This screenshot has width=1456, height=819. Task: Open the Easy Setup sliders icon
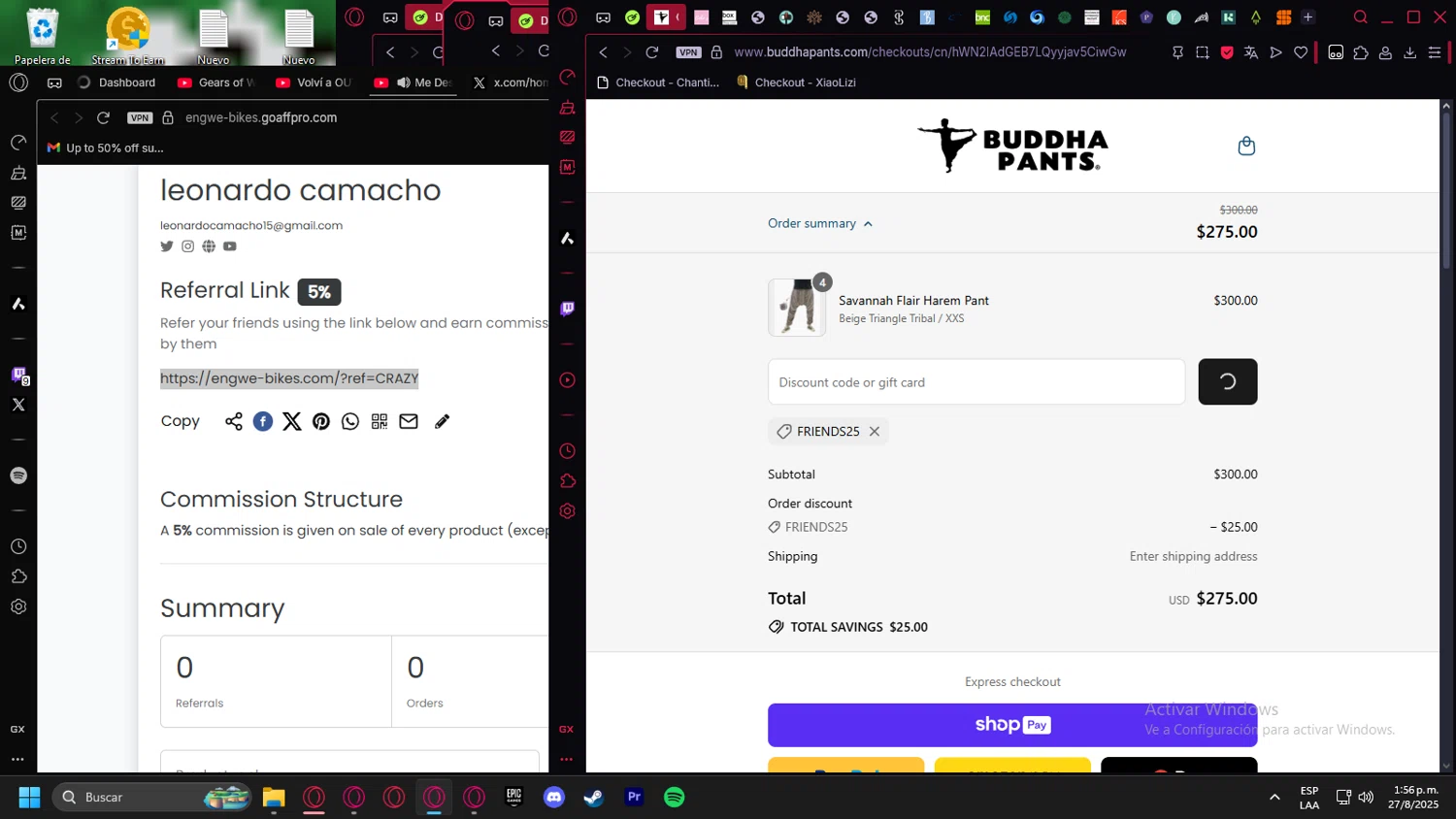pos(1435,52)
